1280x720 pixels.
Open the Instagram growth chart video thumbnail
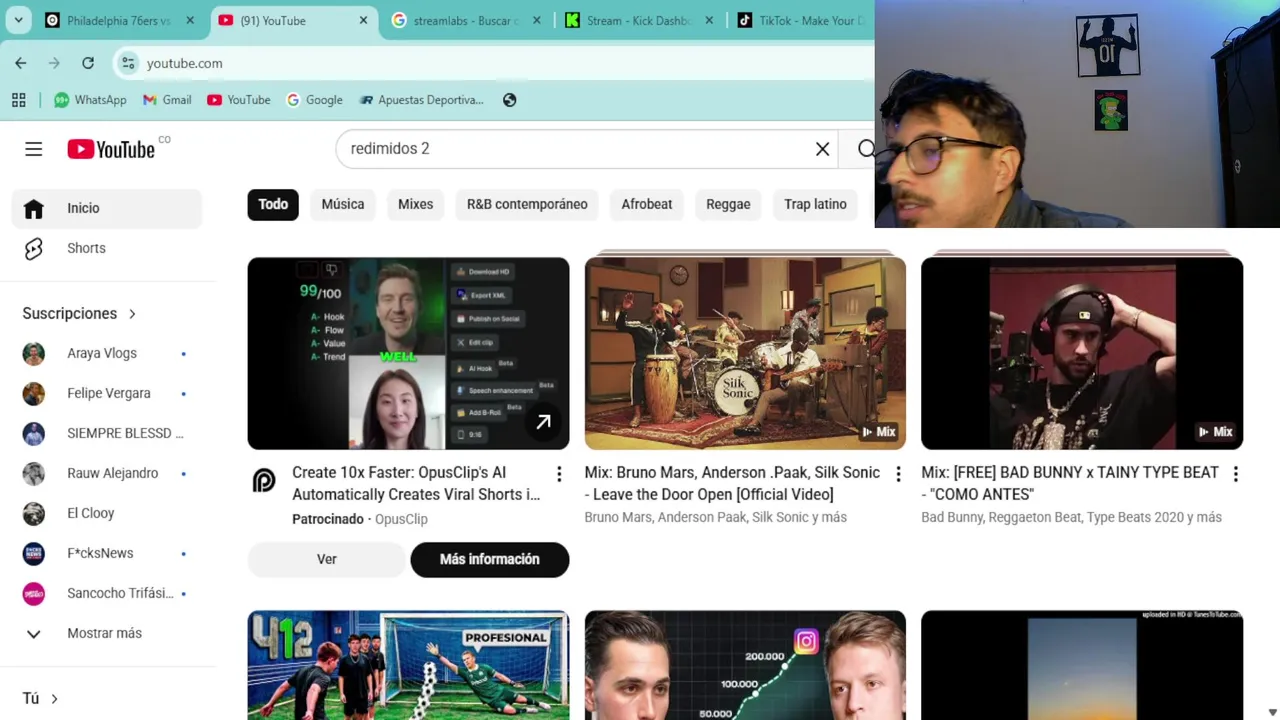[x=745, y=665]
